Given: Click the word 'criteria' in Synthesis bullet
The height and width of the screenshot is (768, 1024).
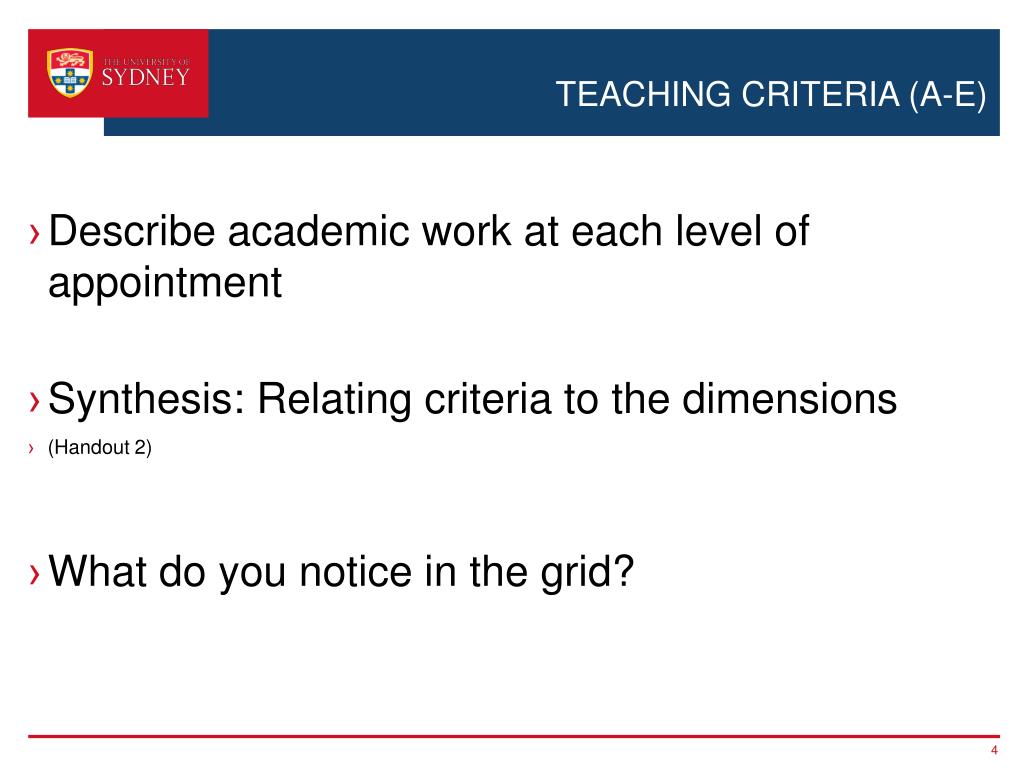Looking at the screenshot, I should tap(487, 398).
